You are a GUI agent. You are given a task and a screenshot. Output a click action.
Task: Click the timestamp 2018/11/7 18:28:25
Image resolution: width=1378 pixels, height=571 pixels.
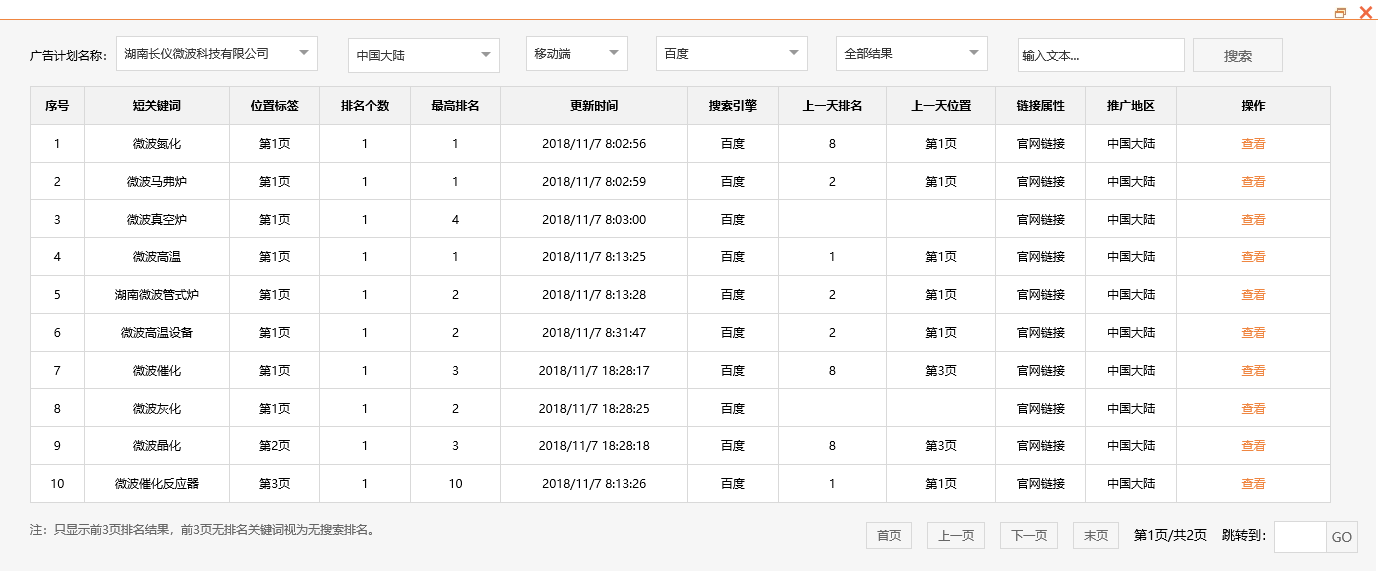pyautogui.click(x=594, y=409)
